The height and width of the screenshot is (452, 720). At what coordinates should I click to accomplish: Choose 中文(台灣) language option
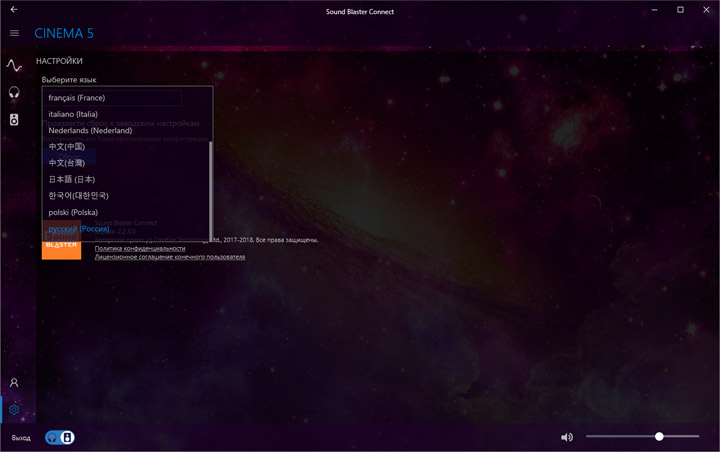coord(126,163)
